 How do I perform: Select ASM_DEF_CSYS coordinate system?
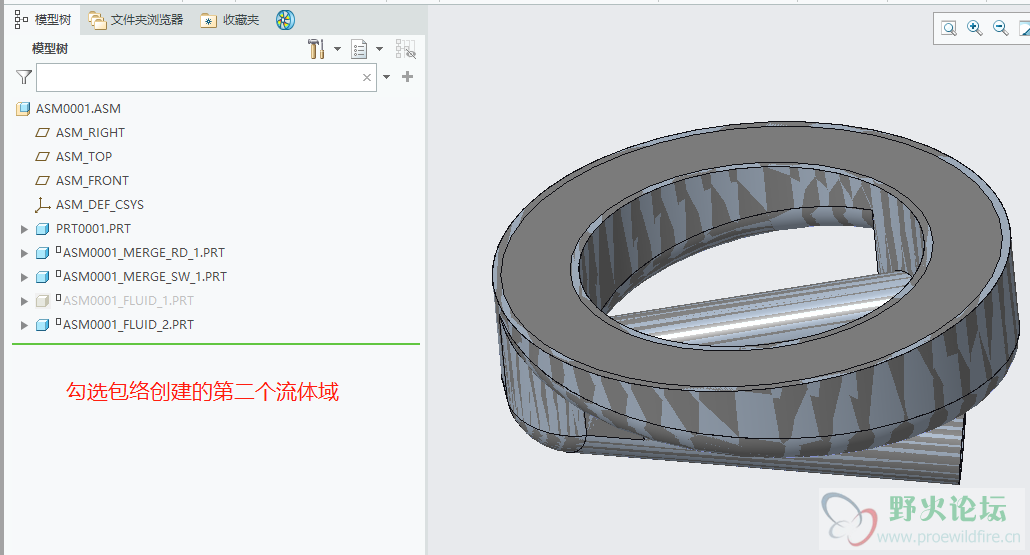[x=99, y=204]
